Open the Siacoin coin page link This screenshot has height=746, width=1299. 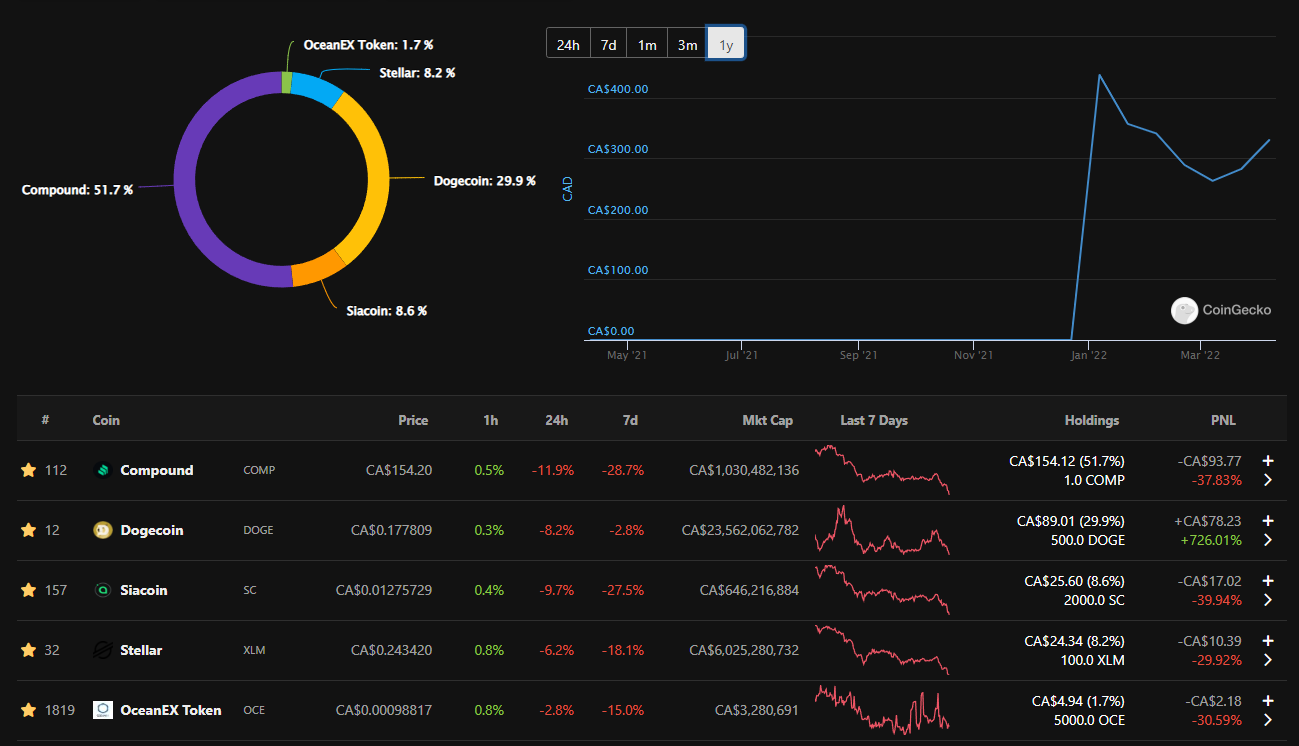144,590
